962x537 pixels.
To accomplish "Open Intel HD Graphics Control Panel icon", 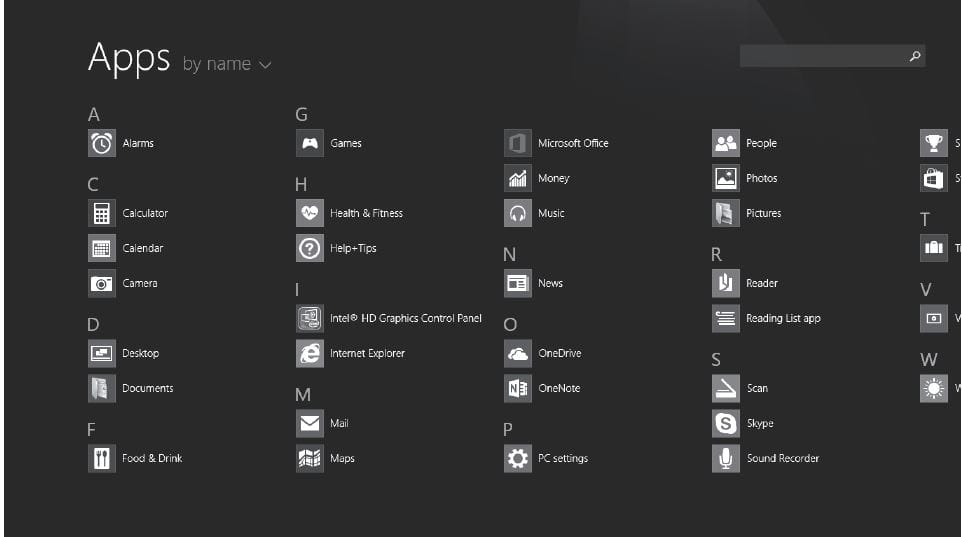I will (x=310, y=319).
